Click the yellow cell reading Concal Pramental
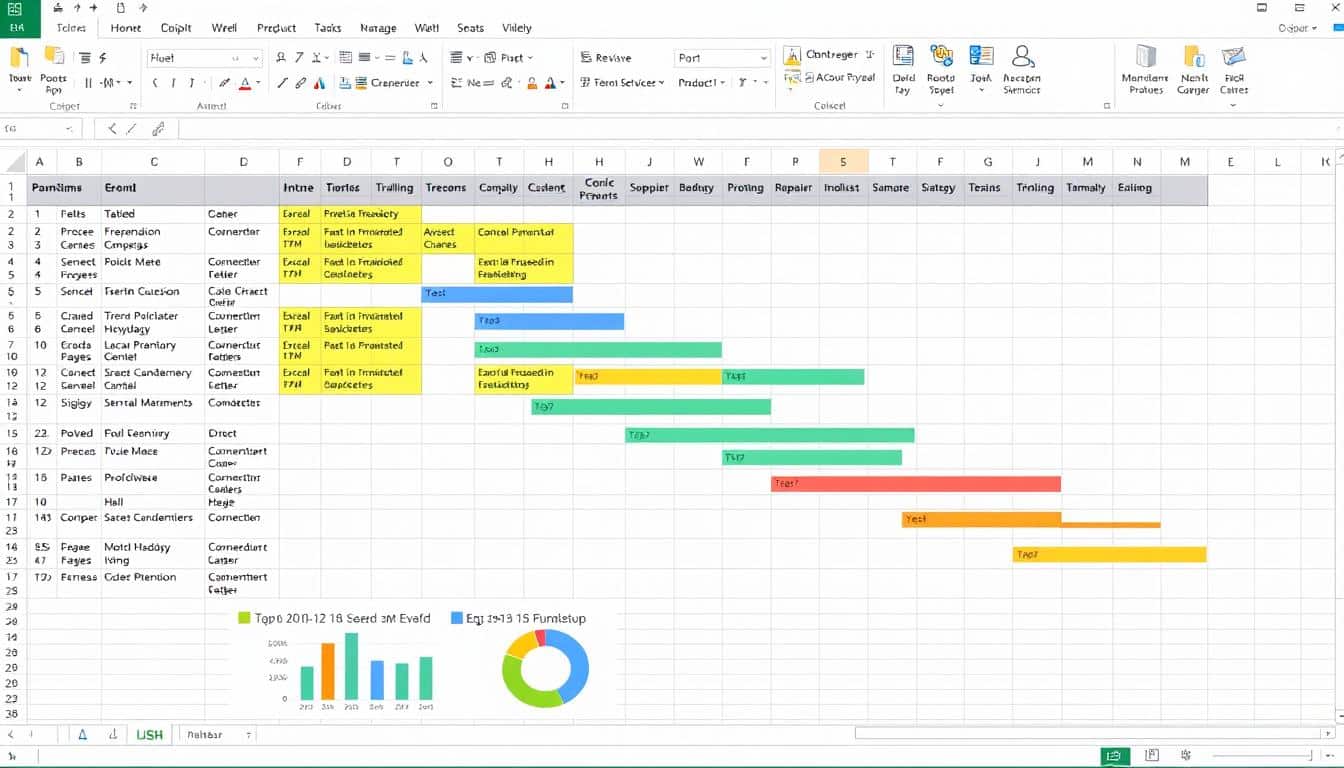The height and width of the screenshot is (768, 1344). 523,238
